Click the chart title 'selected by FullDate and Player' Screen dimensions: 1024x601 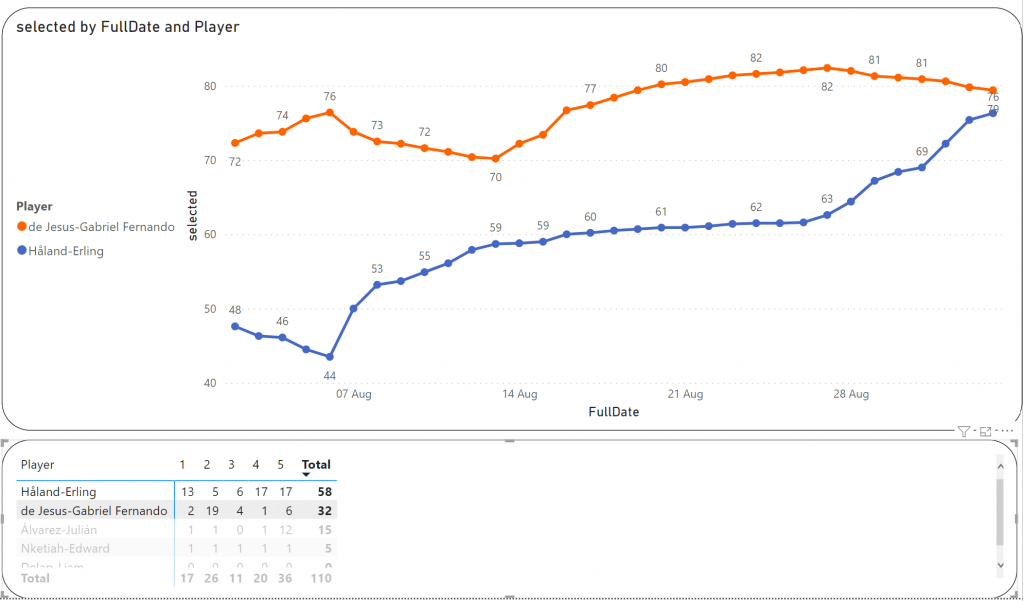pyautogui.click(x=128, y=27)
